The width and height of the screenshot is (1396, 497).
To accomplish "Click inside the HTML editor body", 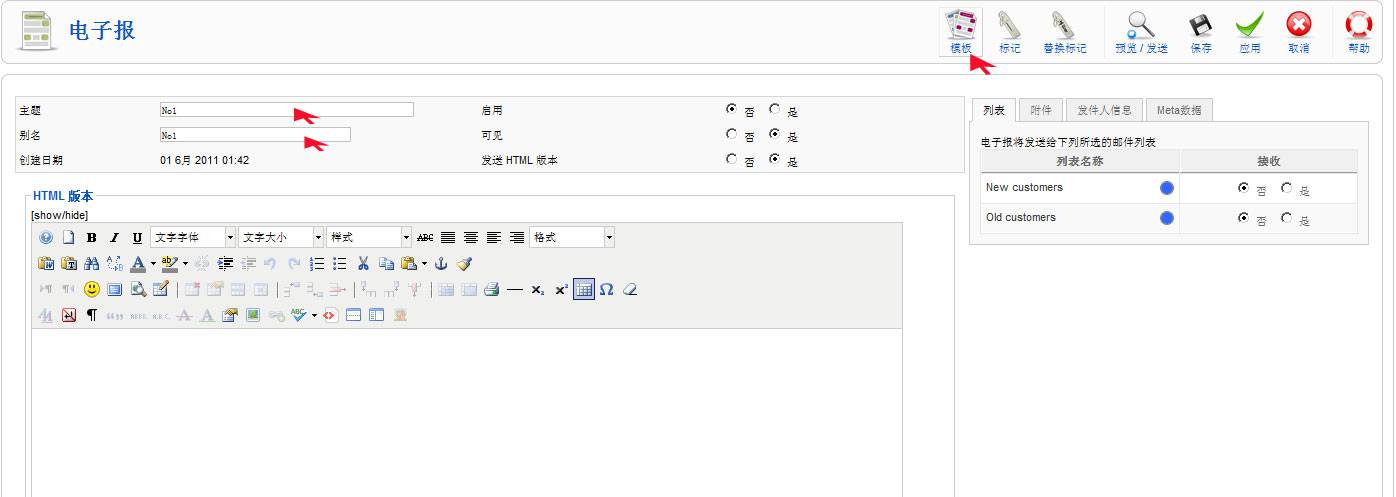I will [x=467, y=412].
